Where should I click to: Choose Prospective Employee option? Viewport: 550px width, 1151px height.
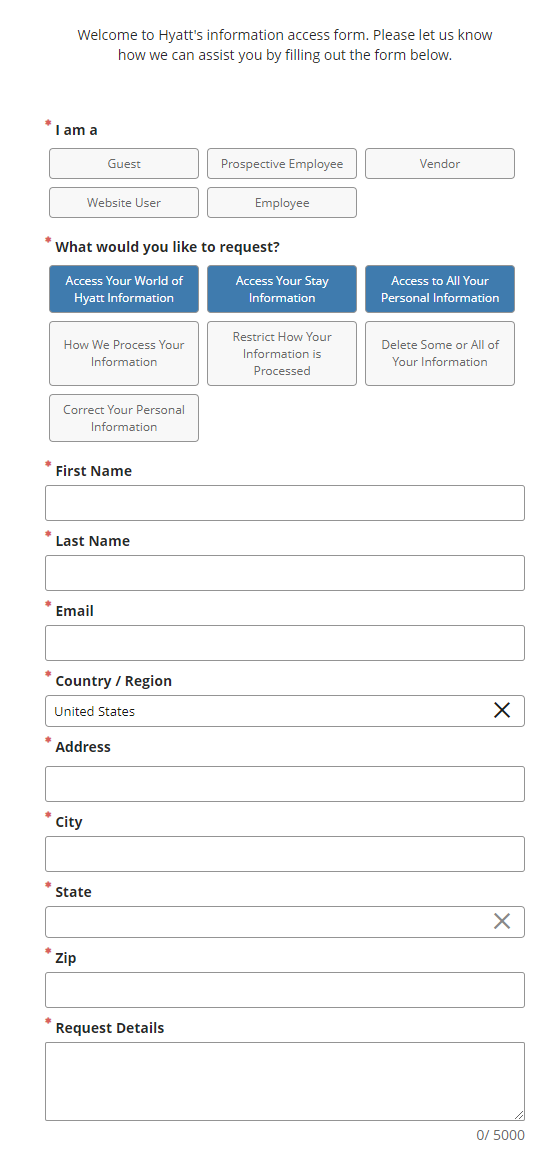coord(282,164)
